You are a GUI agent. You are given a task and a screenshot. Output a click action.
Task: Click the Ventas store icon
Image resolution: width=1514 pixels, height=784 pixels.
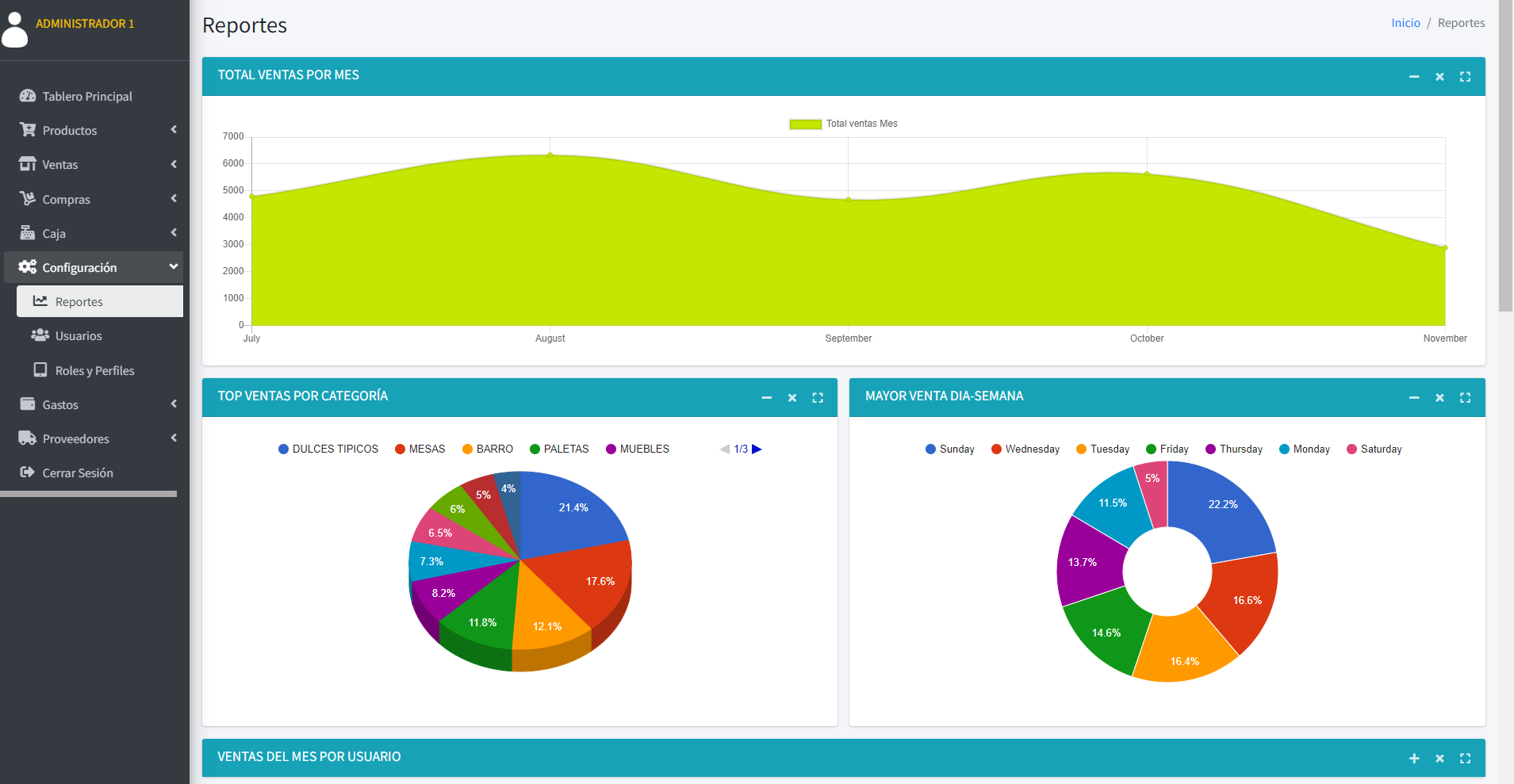28,164
